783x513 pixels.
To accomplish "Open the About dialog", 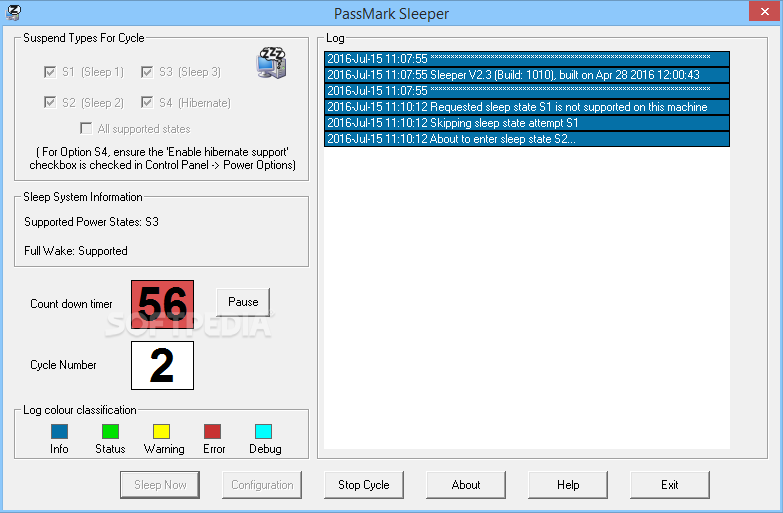I will [466, 485].
